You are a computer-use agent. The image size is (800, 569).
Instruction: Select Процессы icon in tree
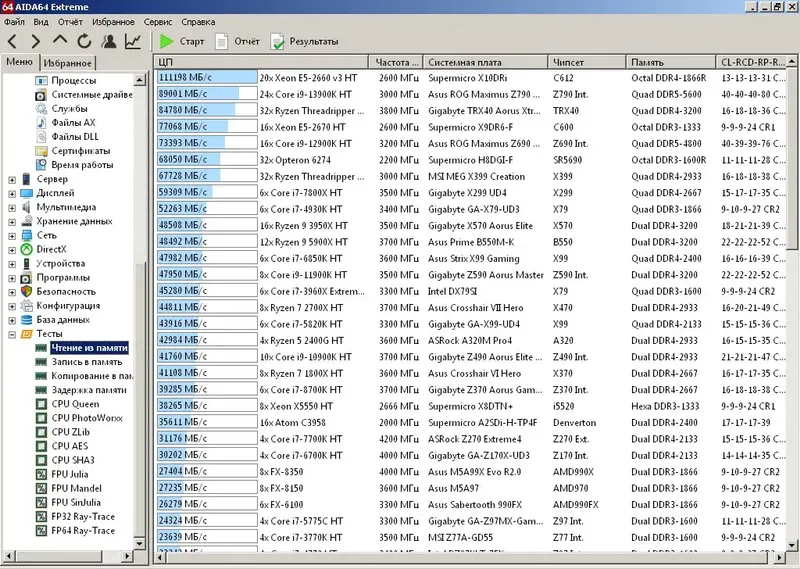[x=41, y=80]
